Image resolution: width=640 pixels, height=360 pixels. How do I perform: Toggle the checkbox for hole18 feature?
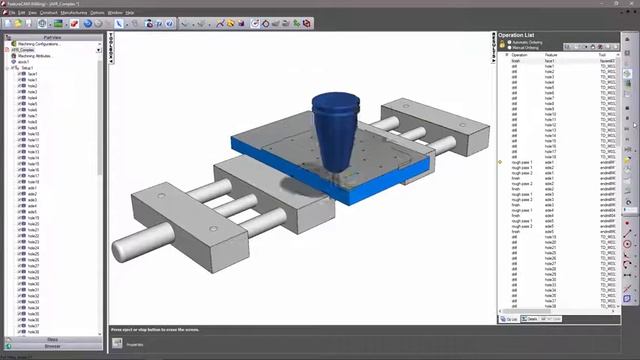19,182
